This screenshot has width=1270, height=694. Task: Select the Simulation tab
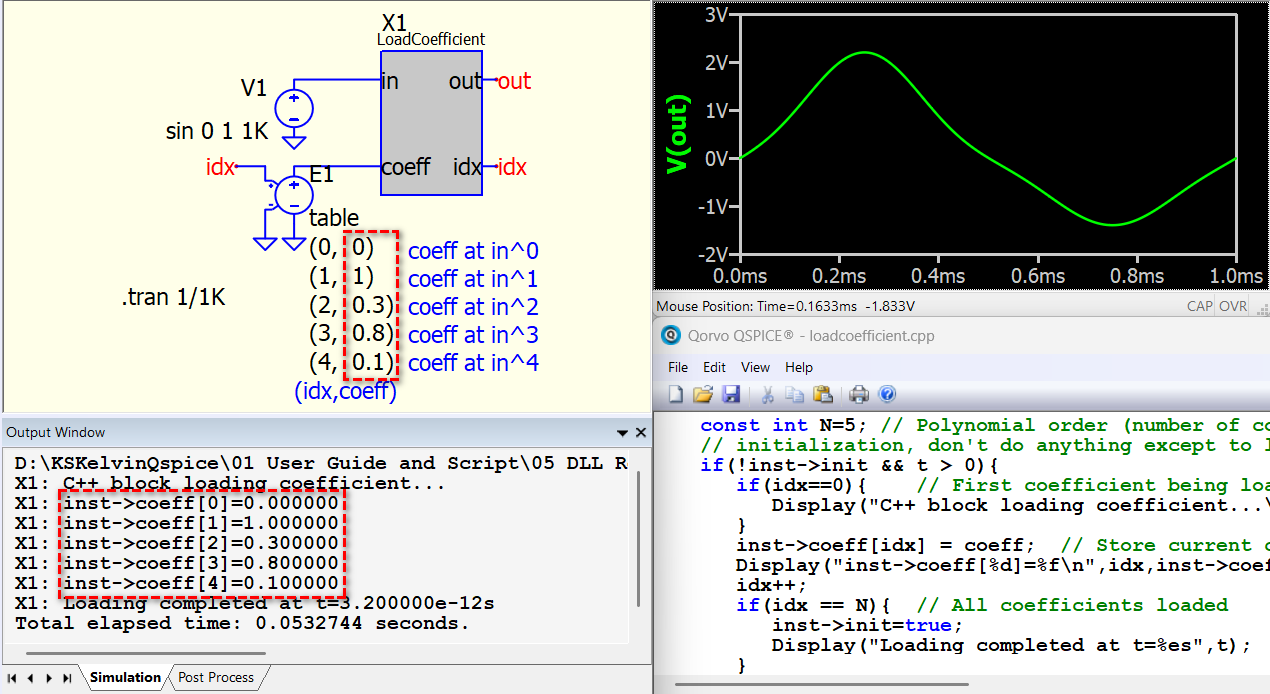pos(125,678)
